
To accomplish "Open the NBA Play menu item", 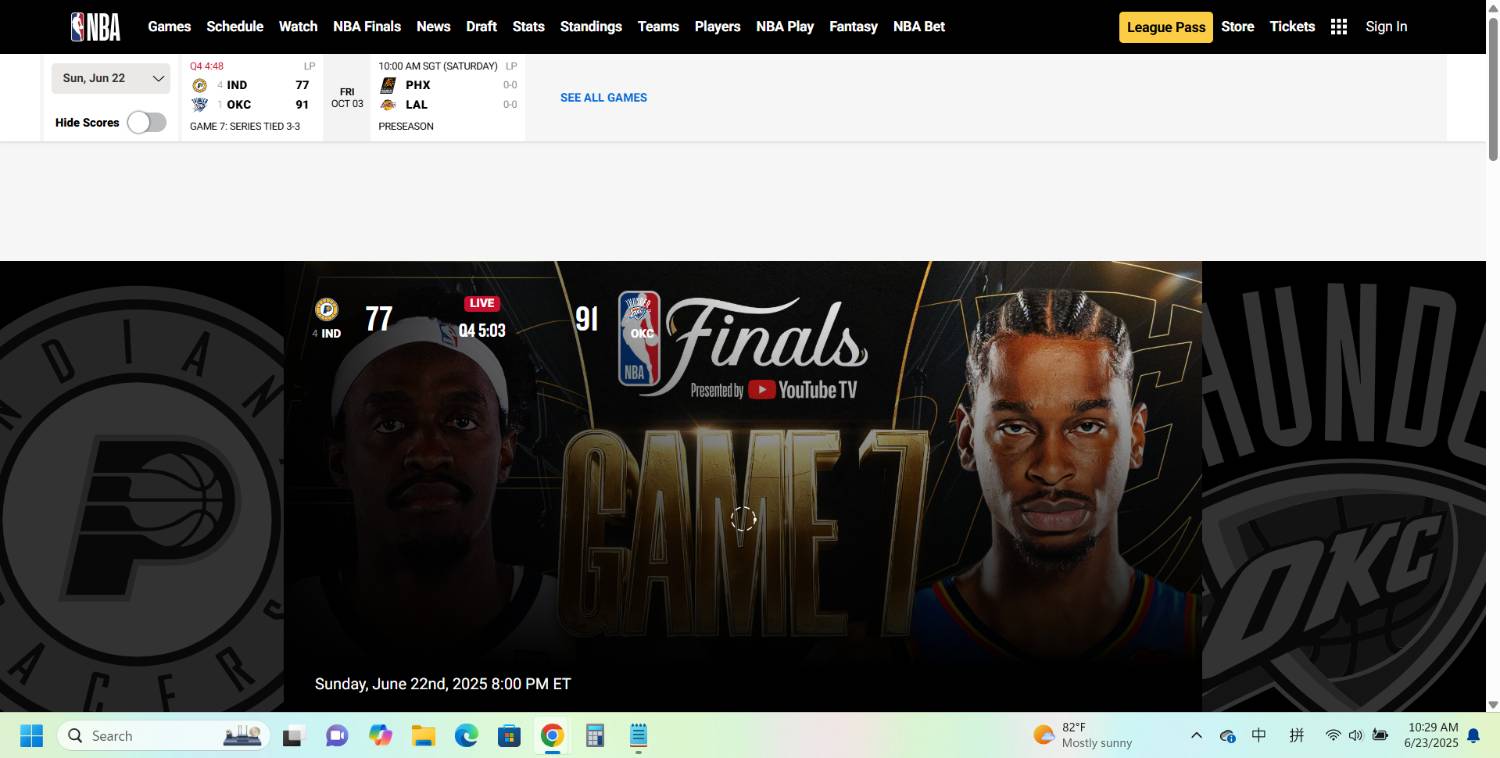I will click(785, 27).
